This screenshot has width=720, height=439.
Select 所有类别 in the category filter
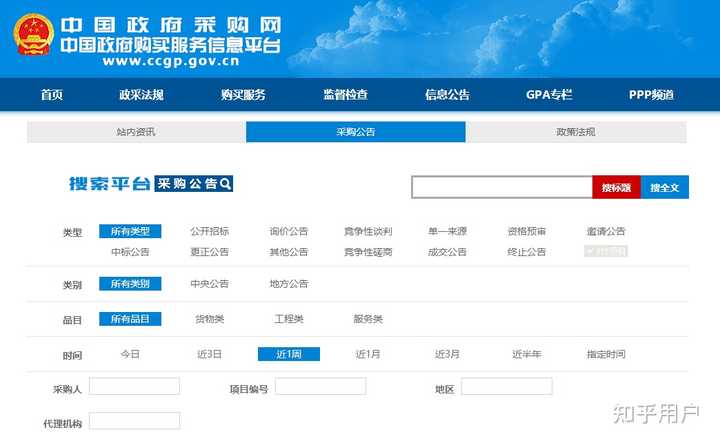coord(130,284)
